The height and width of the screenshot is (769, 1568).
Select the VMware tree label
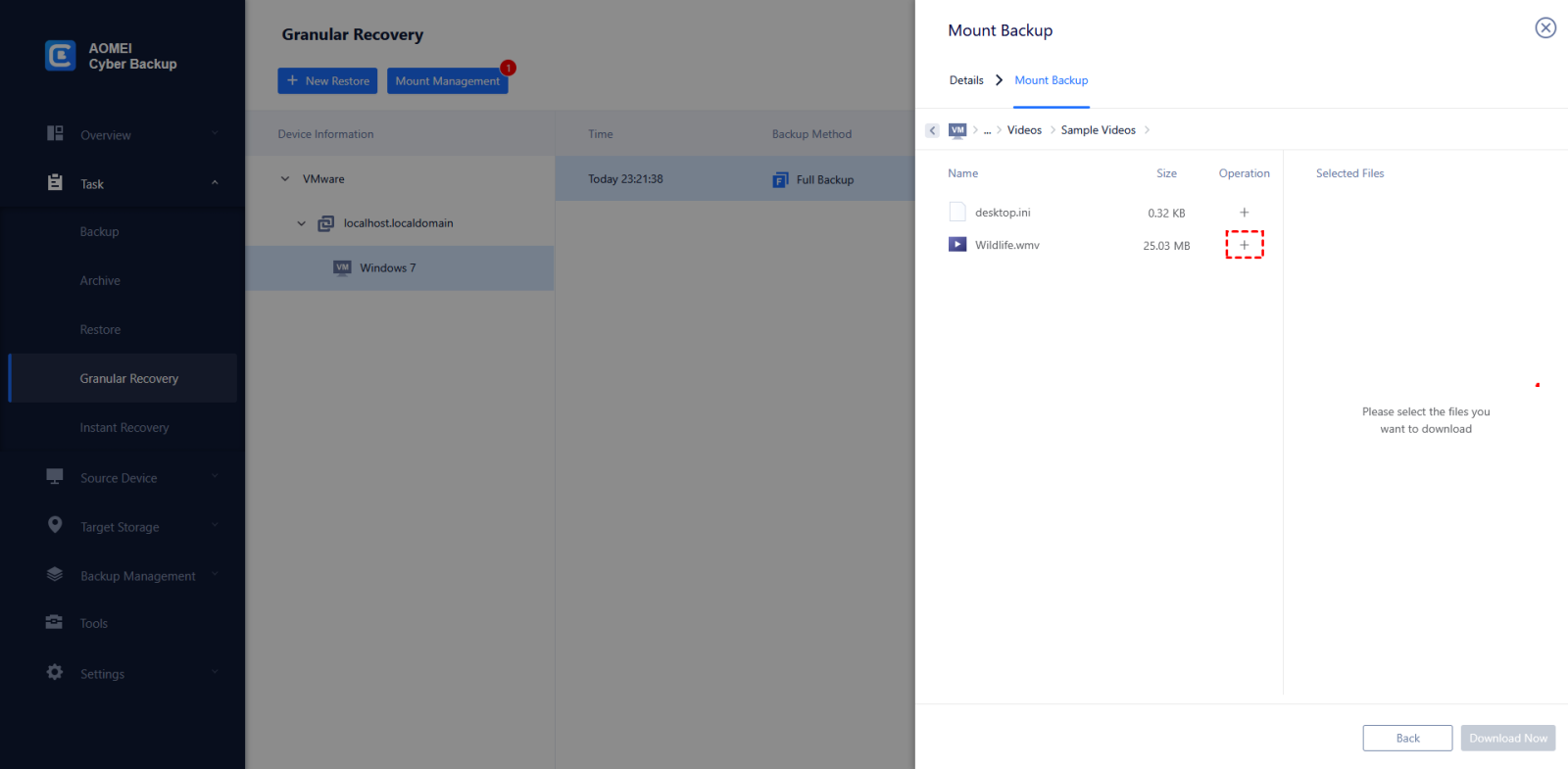(x=323, y=179)
